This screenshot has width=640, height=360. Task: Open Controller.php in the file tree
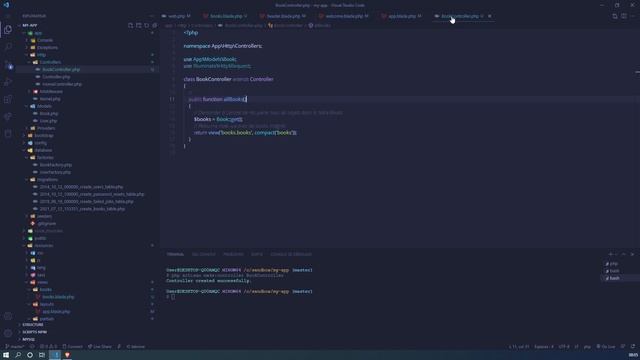coord(56,77)
